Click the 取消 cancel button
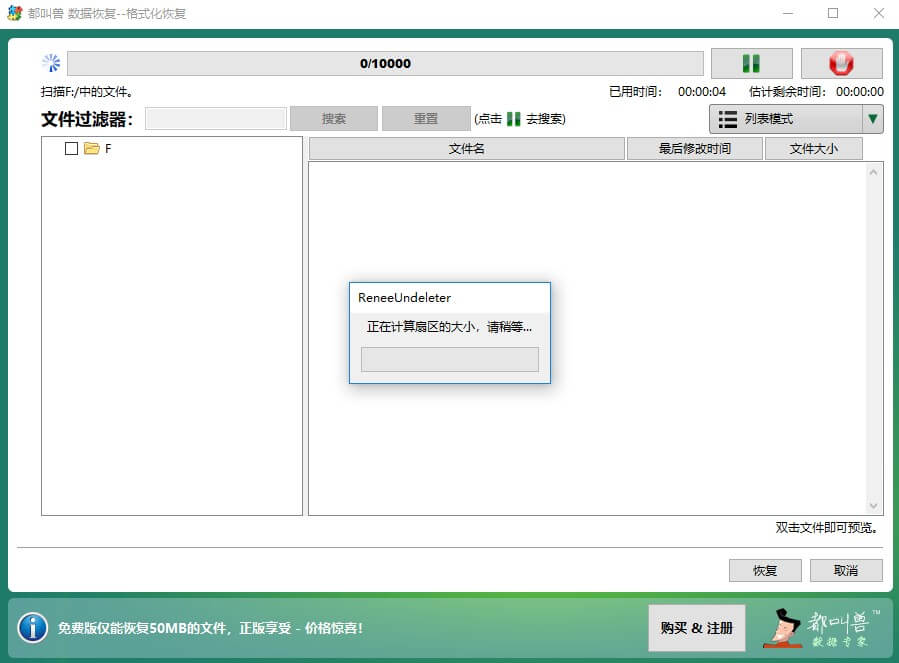Image resolution: width=899 pixels, height=663 pixels. pos(846,571)
